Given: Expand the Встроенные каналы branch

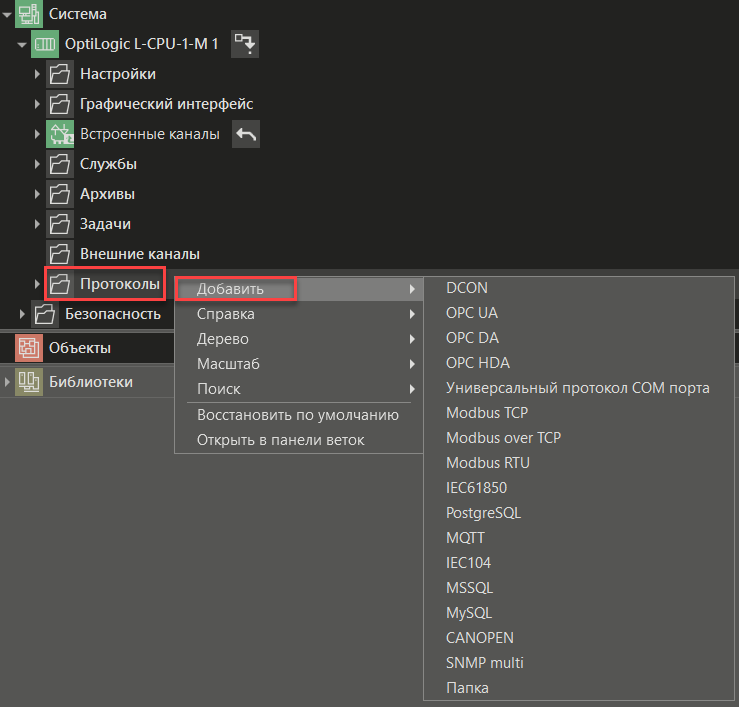Looking at the screenshot, I should pyautogui.click(x=37, y=134).
